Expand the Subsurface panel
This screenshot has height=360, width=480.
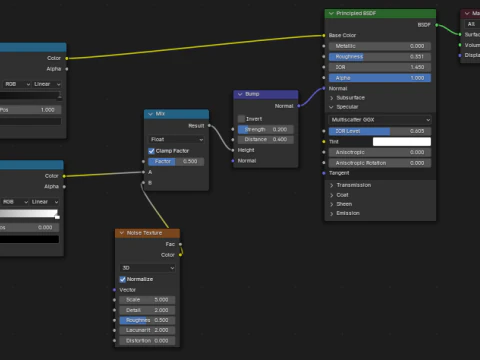332,98
